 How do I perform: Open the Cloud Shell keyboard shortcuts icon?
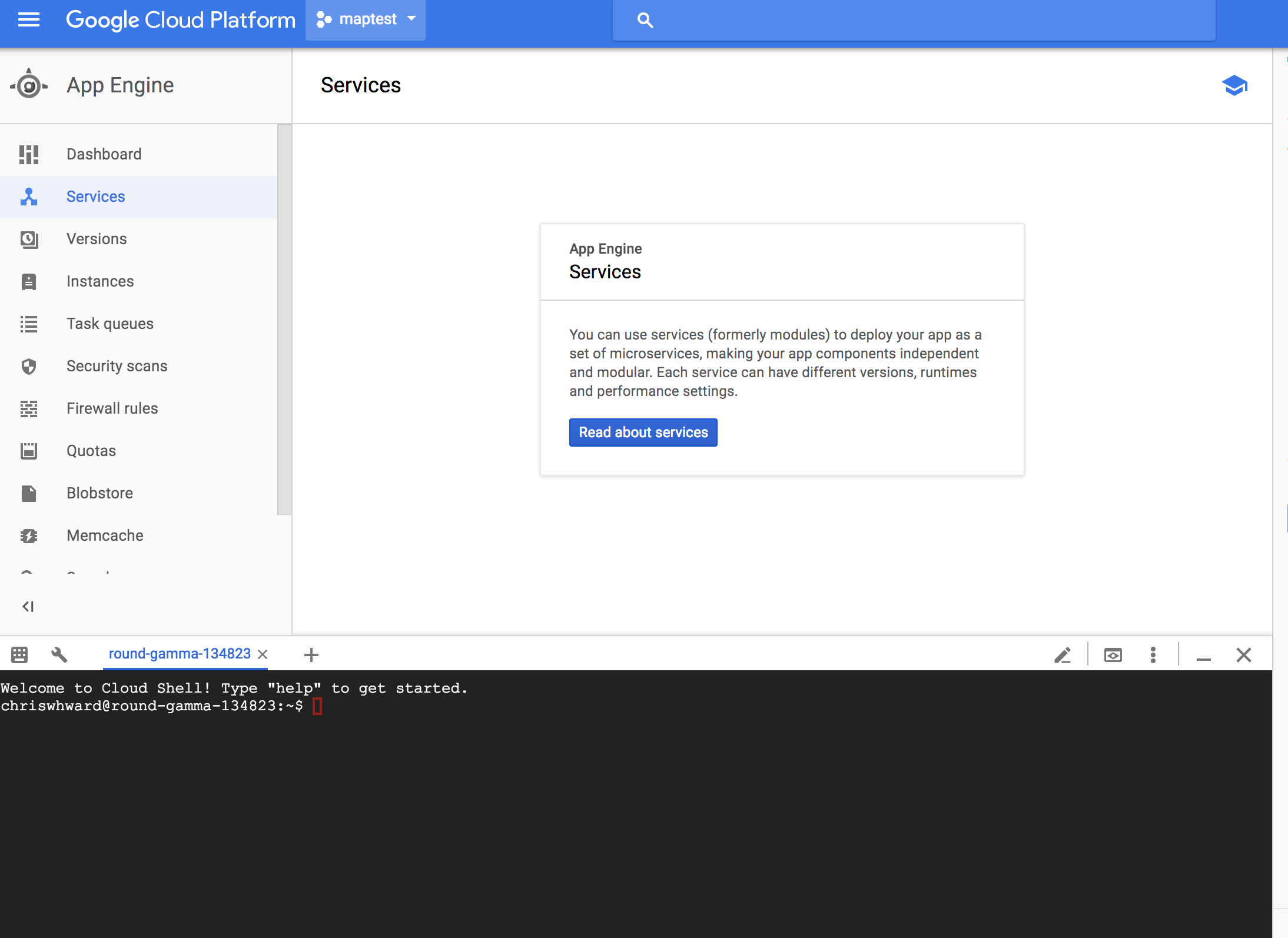(x=19, y=654)
